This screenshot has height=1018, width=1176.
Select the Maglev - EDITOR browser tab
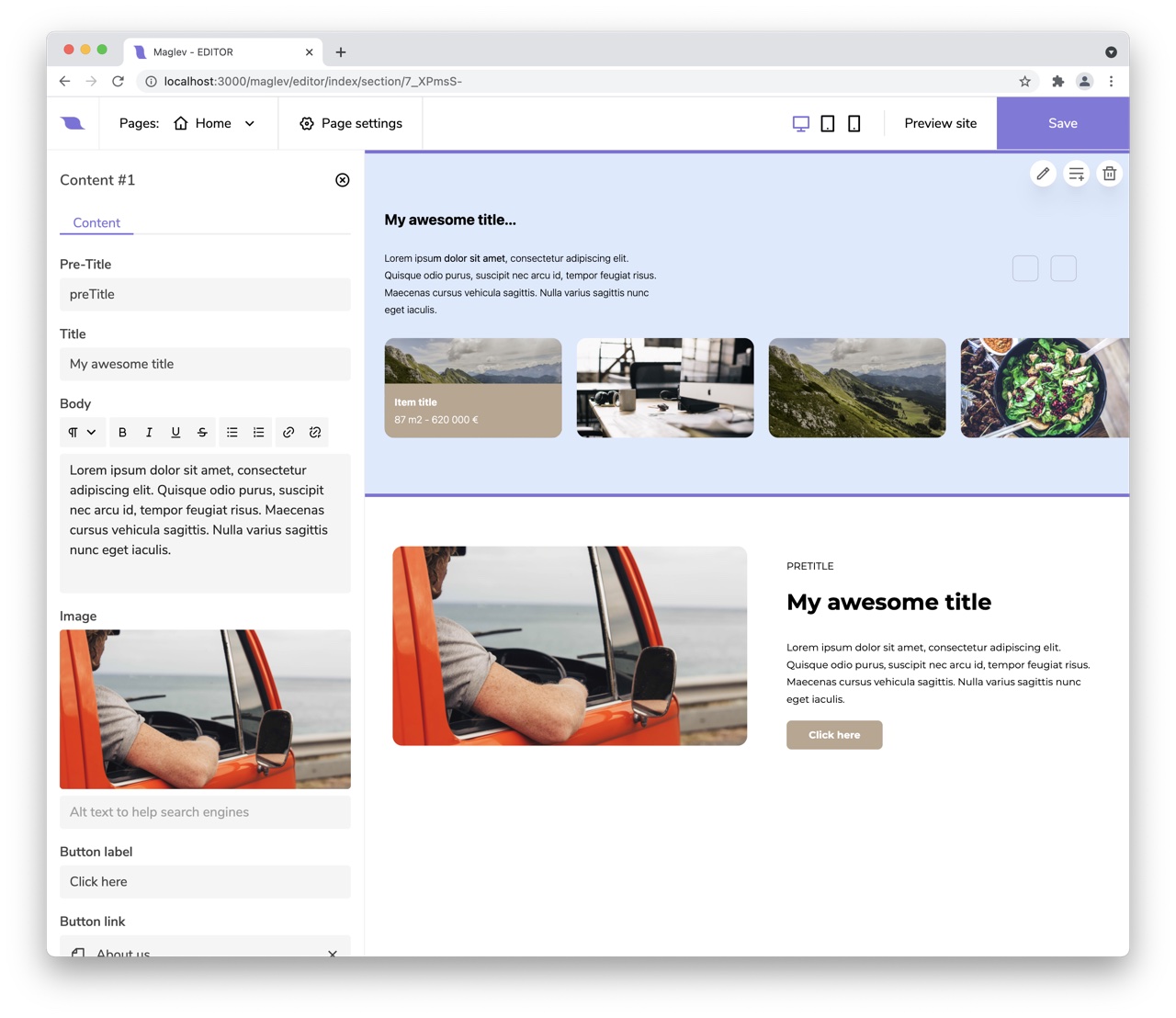(x=223, y=52)
